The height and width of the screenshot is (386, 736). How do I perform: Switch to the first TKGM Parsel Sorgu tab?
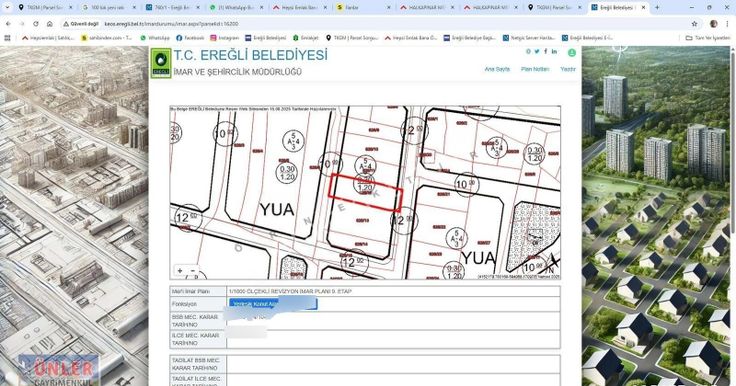coord(46,8)
